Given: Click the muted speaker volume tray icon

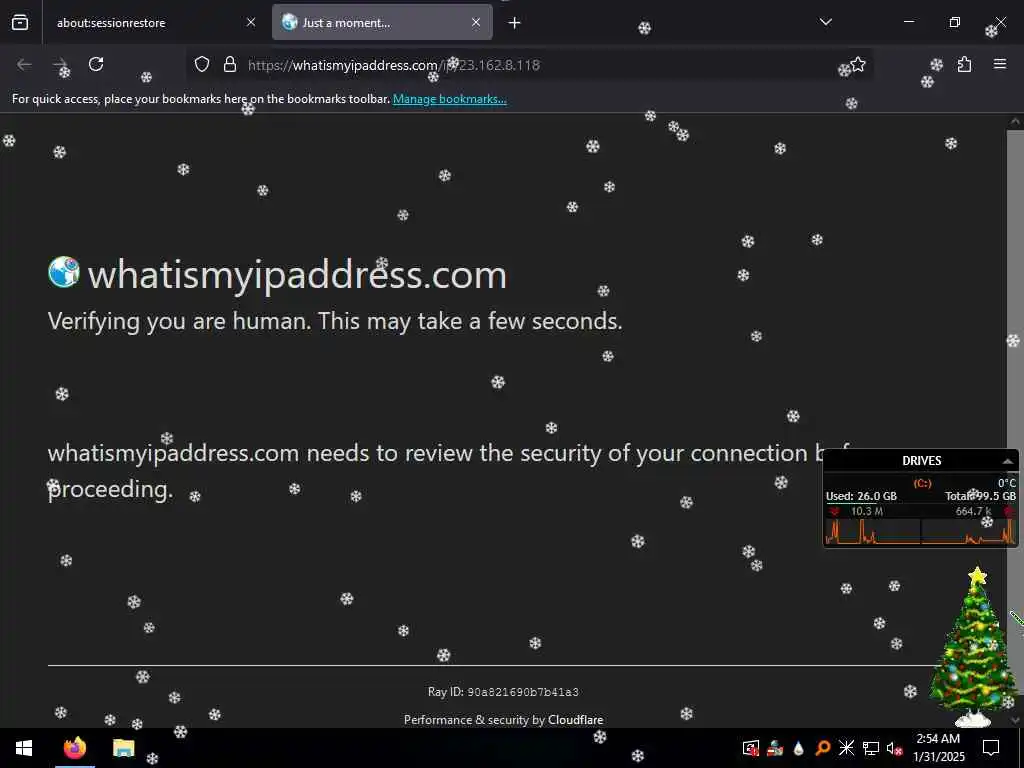Looking at the screenshot, I should (894, 748).
